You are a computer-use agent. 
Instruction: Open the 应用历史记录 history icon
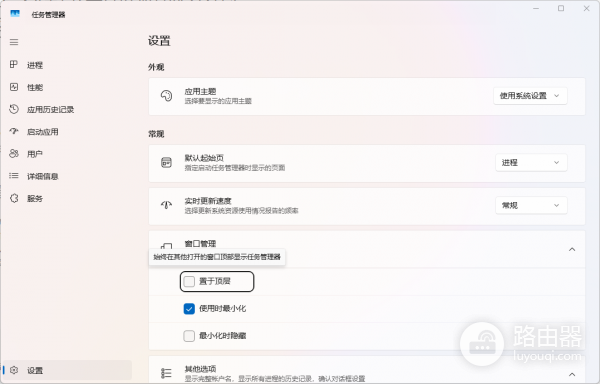pyautogui.click(x=14, y=109)
